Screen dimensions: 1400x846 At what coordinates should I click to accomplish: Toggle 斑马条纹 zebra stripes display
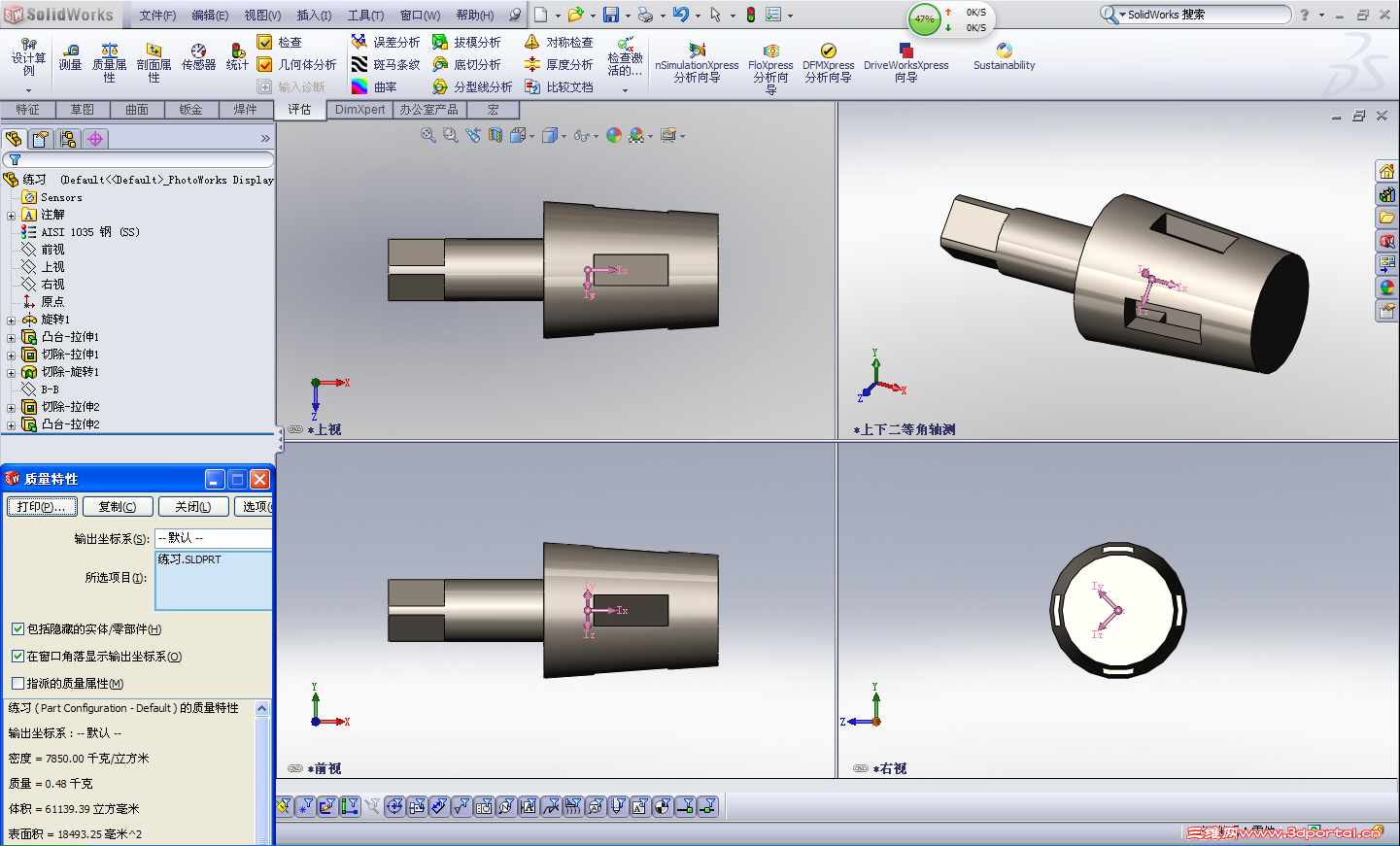[386, 65]
